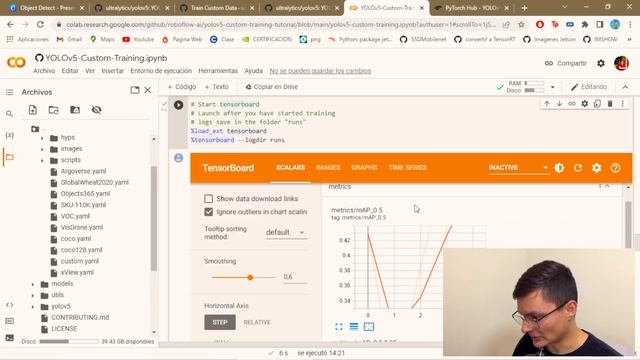640x360 pixels.
Task: Toggle TensorBoard dark mode icon
Action: point(559,168)
